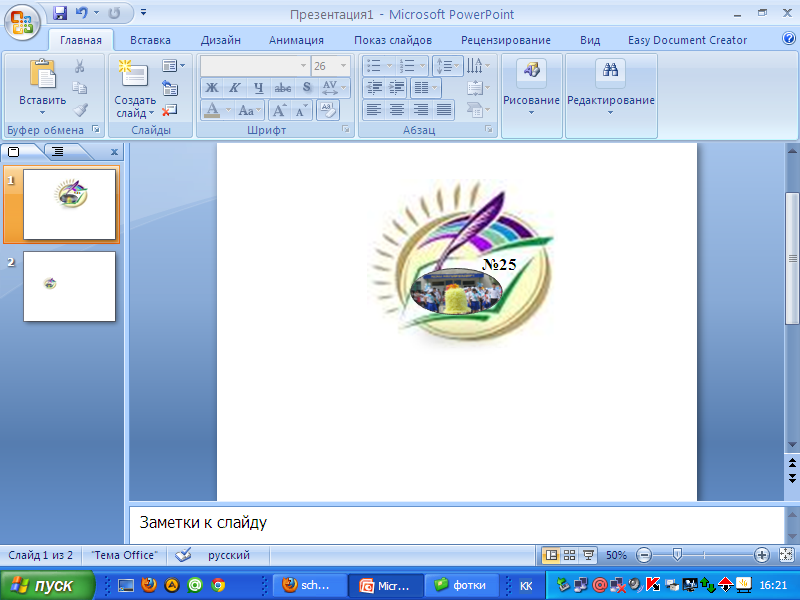Zoom out with the minus button
The image size is (800, 600).
click(x=644, y=555)
